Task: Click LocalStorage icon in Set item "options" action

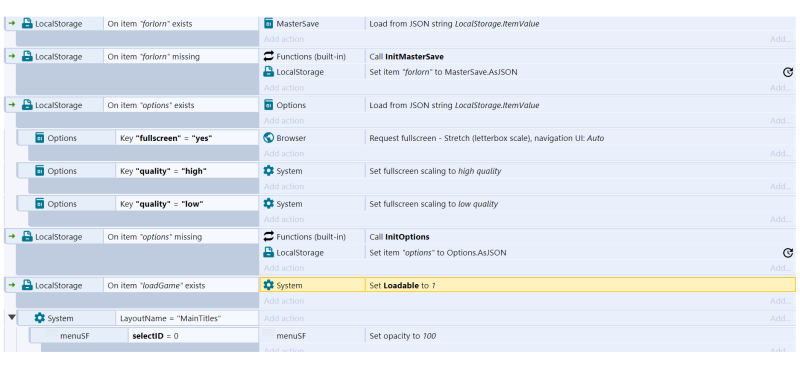Action: pos(268,253)
